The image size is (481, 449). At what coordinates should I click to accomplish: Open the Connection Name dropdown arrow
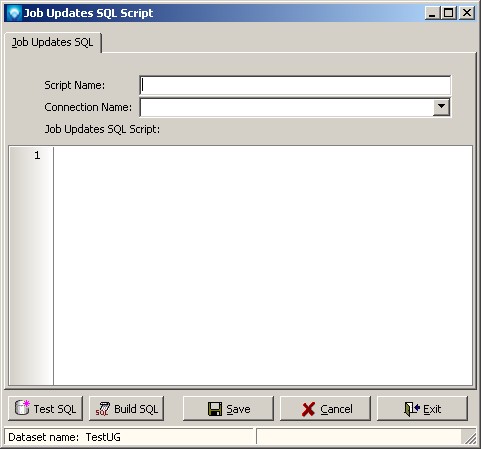(x=441, y=107)
